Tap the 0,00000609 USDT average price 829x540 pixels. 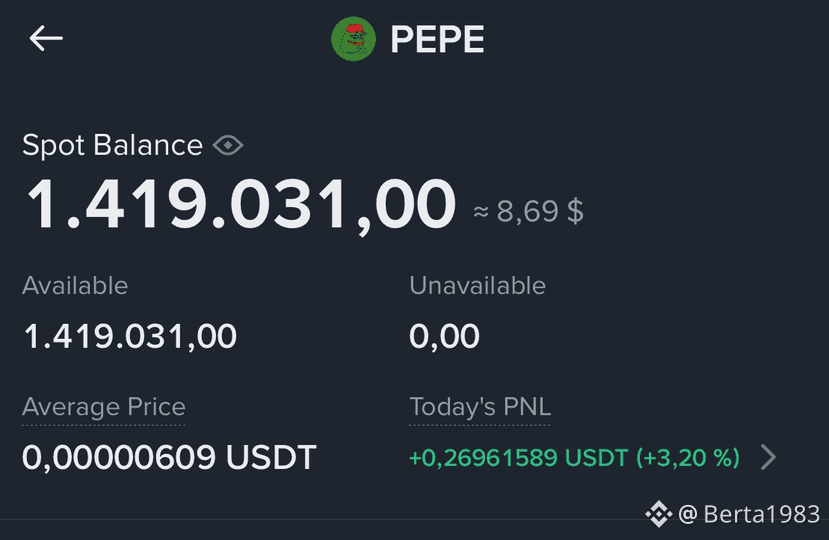click(169, 457)
